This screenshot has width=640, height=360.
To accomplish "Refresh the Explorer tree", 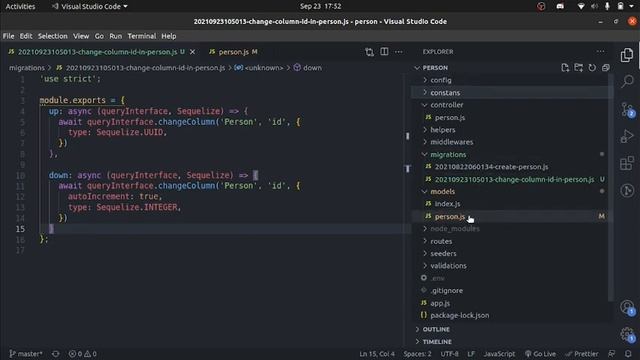I will click(x=592, y=68).
